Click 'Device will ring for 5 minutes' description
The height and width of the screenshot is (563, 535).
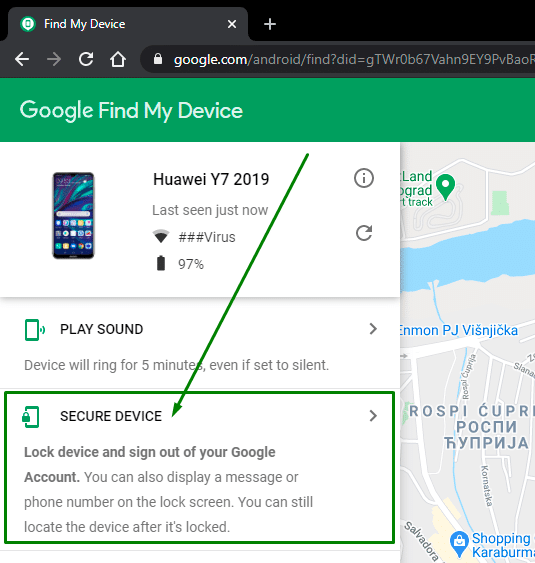coord(176,365)
